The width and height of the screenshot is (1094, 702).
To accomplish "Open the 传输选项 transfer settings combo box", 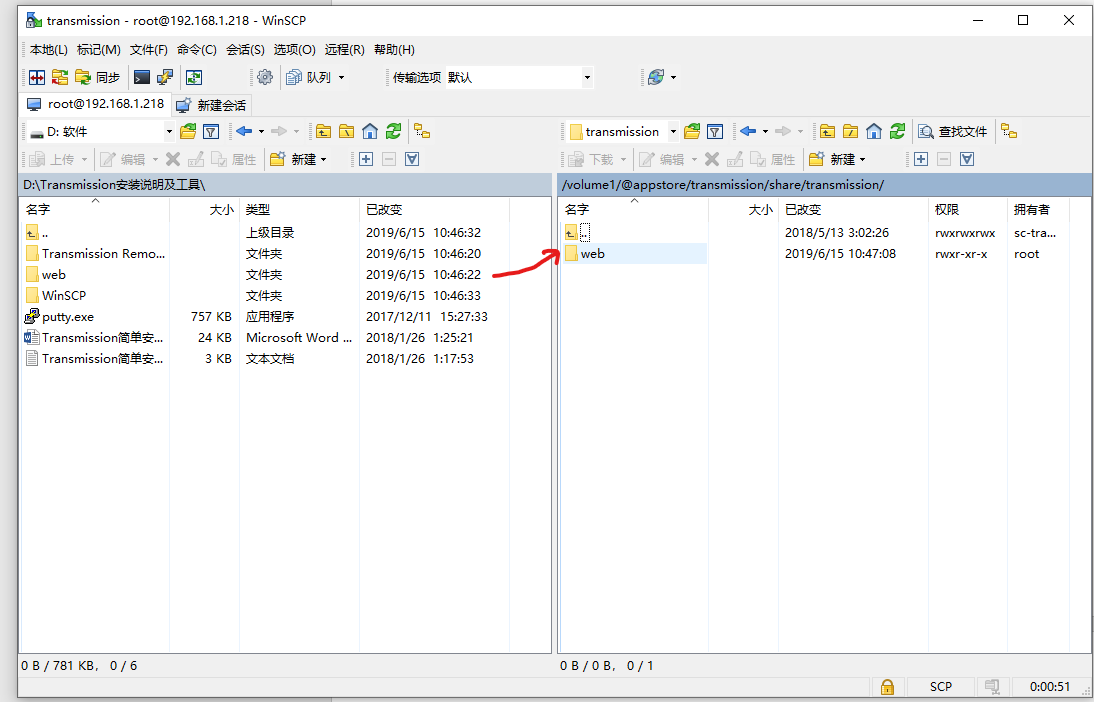I will (519, 77).
